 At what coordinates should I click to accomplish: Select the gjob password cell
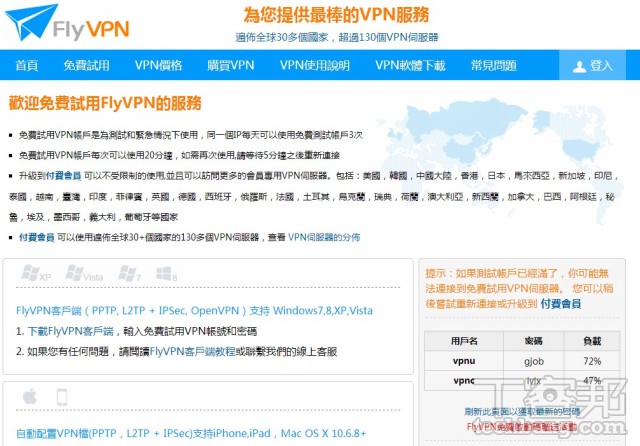534,361
